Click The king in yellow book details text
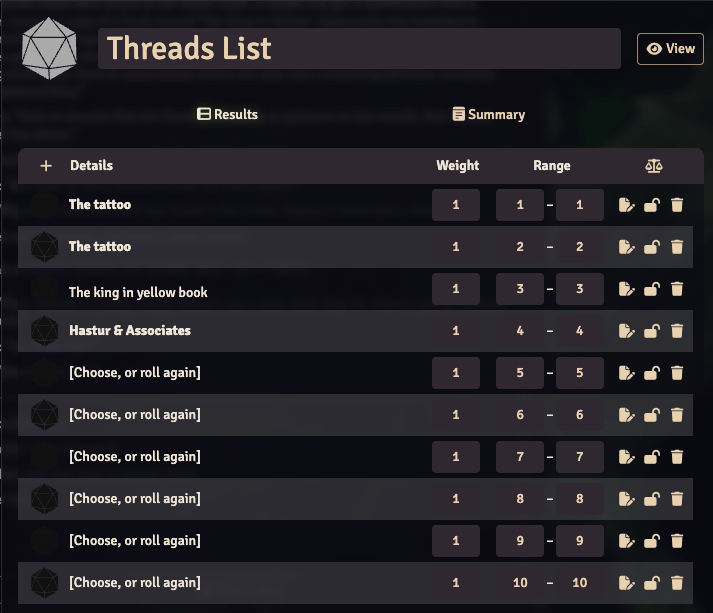This screenshot has height=613, width=713. 138,292
